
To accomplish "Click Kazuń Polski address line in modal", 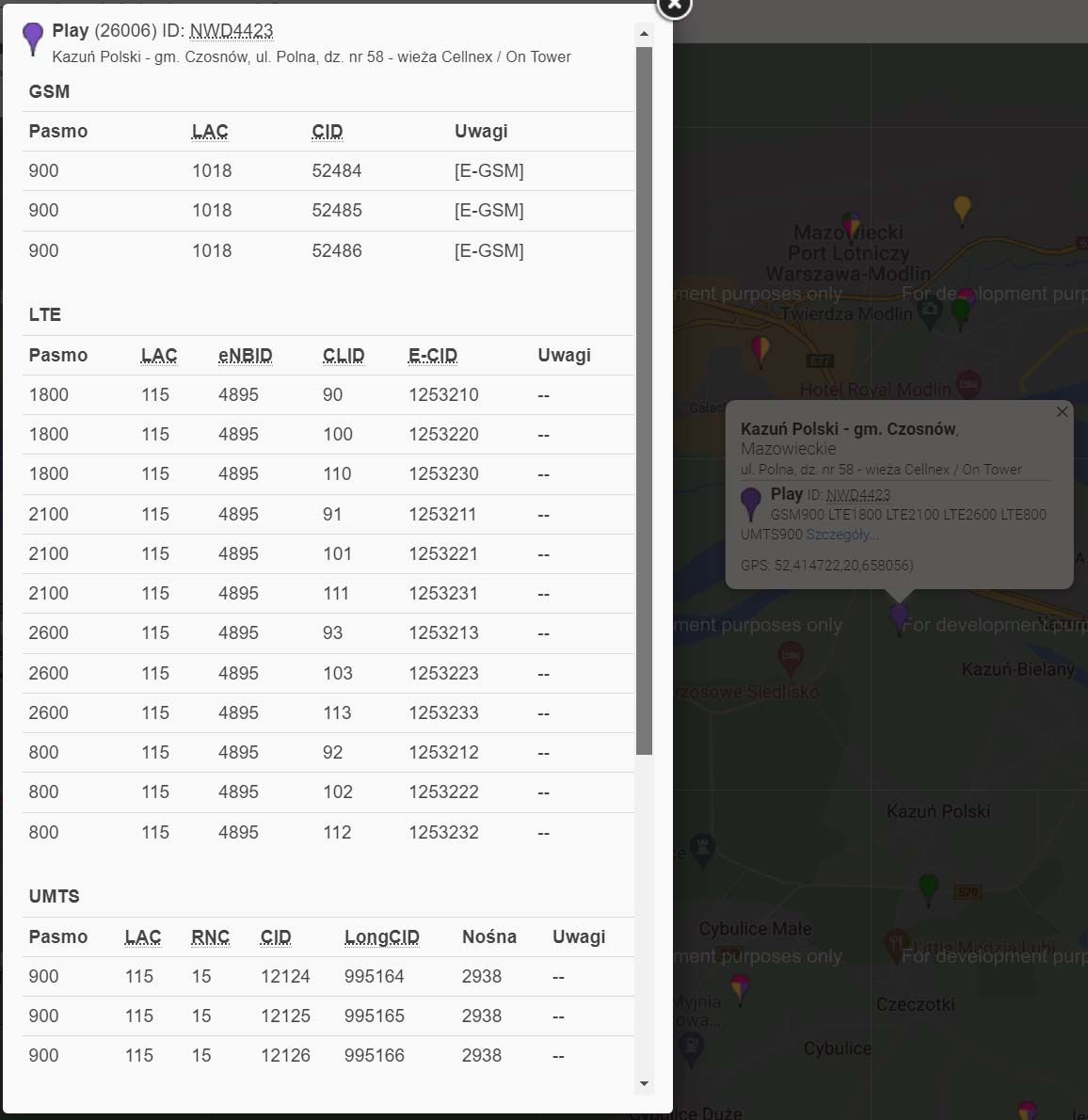I will tap(312, 57).
